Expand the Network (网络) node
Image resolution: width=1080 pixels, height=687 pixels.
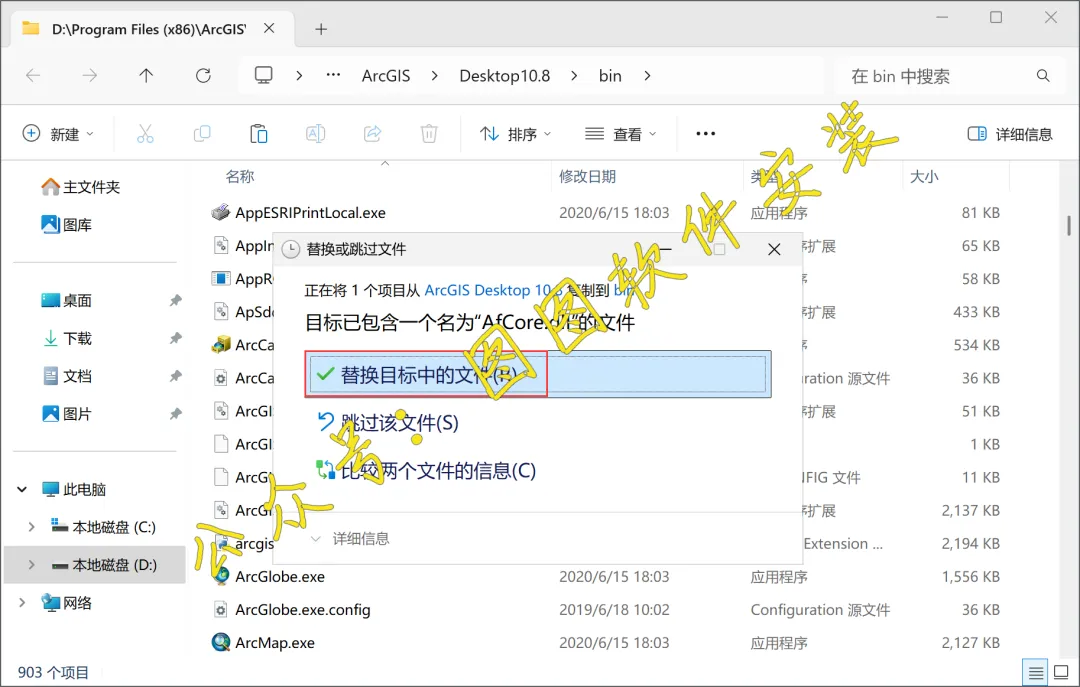pos(22,603)
